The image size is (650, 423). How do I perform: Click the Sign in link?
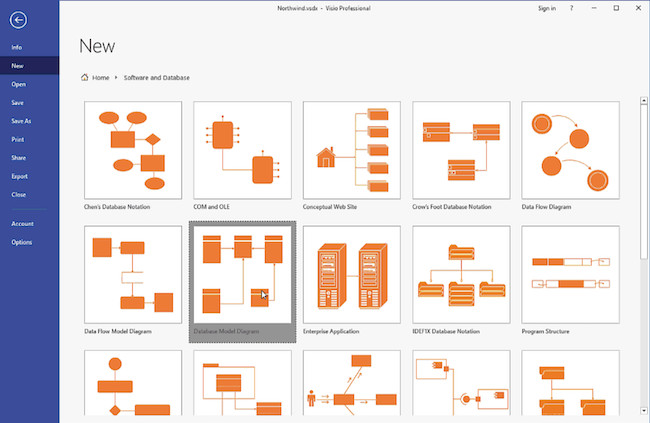(x=547, y=8)
